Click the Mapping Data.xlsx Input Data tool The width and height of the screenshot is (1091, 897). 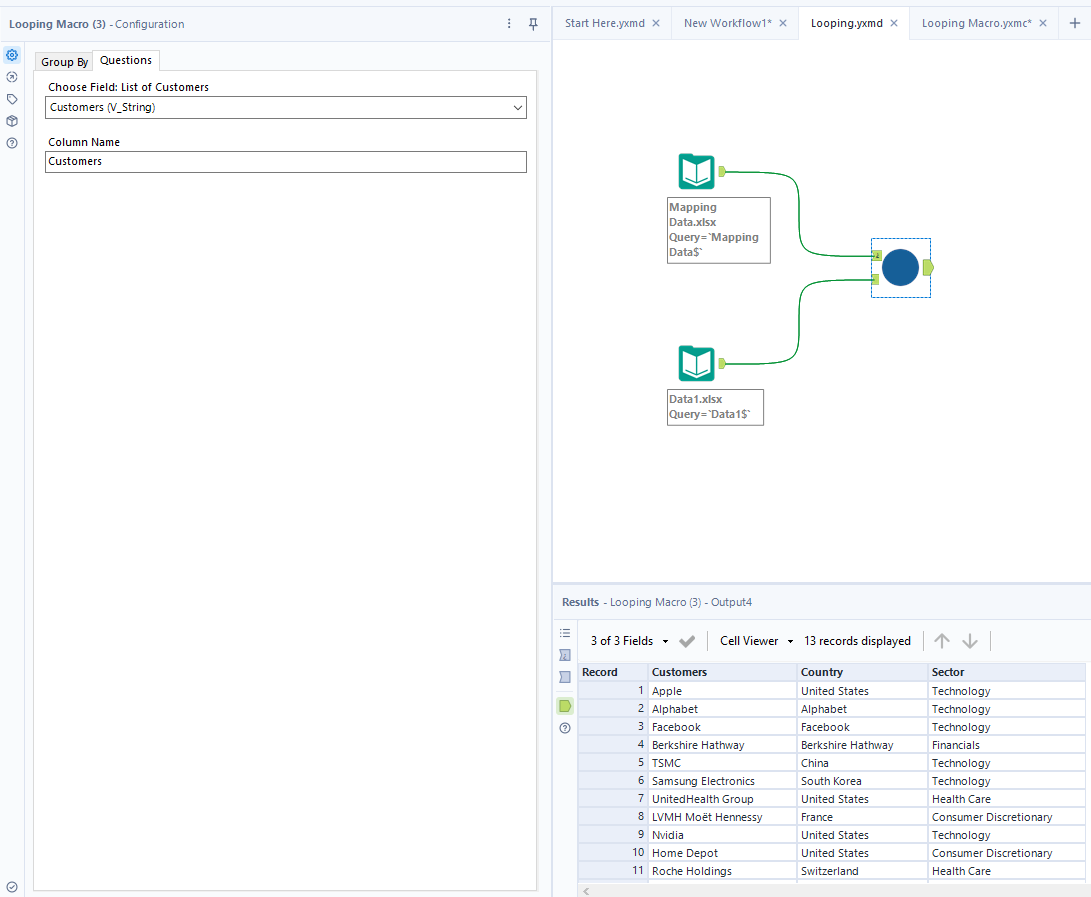696,172
